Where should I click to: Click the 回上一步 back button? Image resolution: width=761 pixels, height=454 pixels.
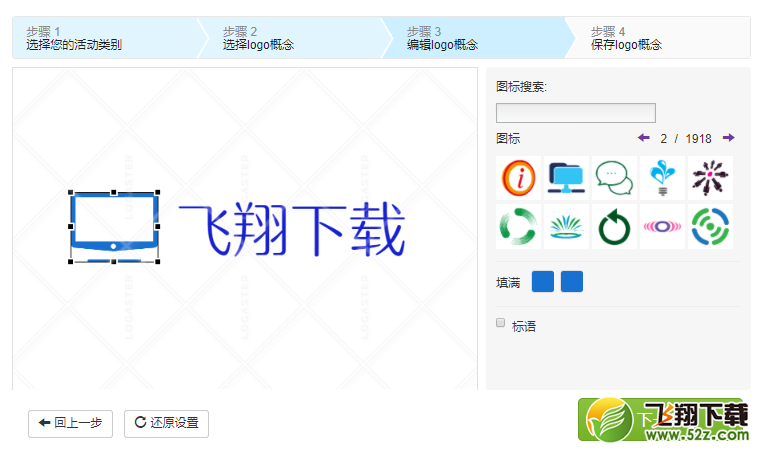[x=70, y=423]
